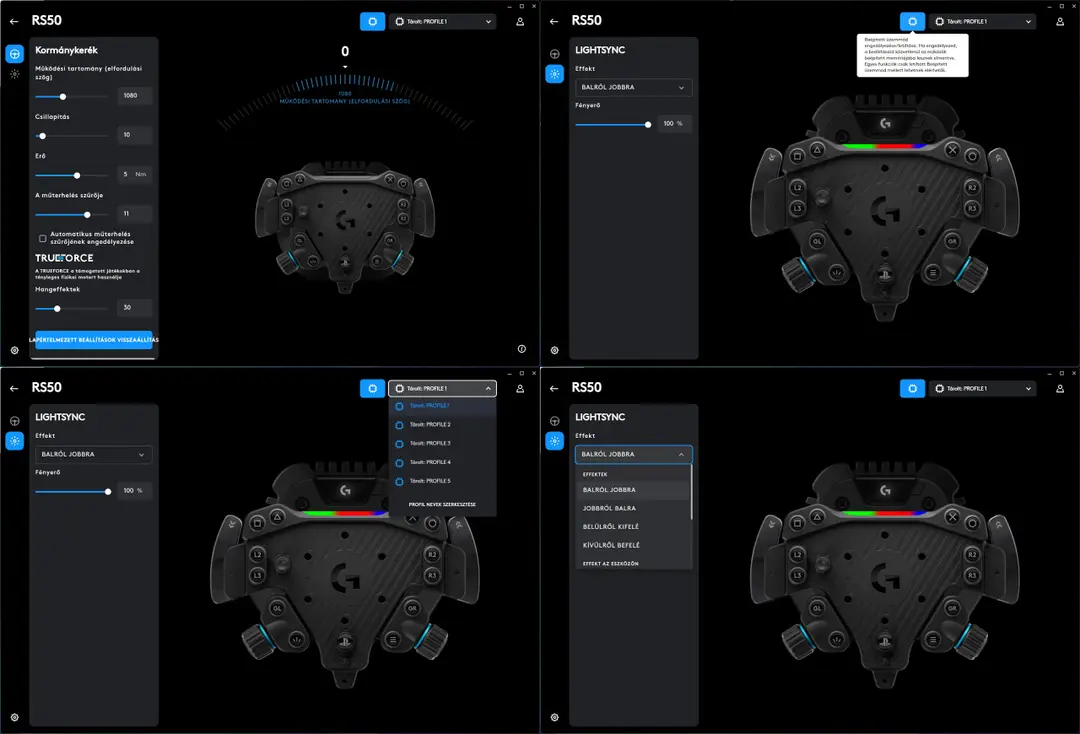Open account icon in window with open Effekt list
This screenshot has height=734, width=1080.
pyautogui.click(x=1060, y=388)
